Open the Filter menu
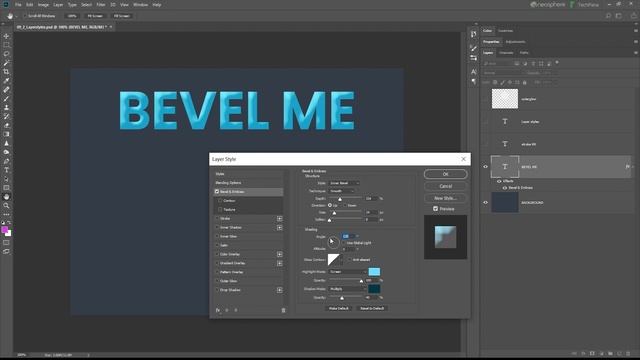 101,5
